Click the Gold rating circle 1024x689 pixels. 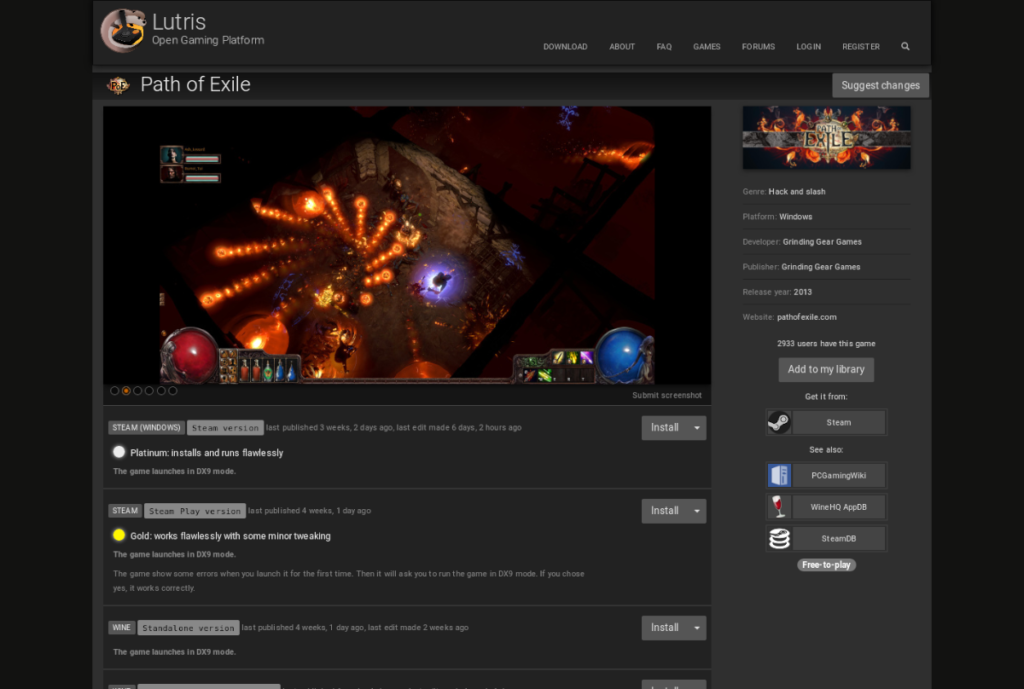[x=118, y=535]
